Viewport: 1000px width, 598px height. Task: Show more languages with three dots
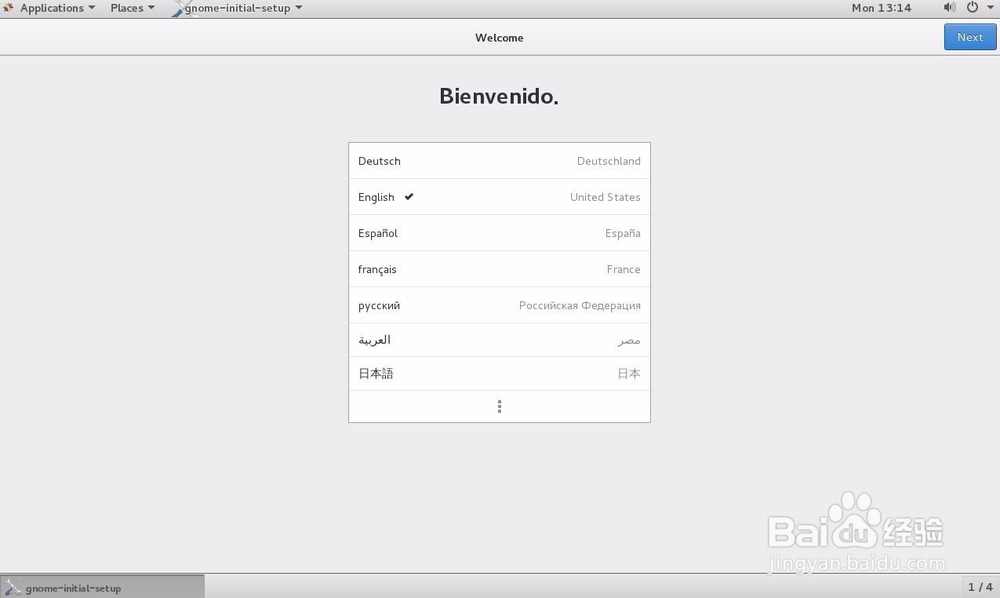tap(499, 407)
